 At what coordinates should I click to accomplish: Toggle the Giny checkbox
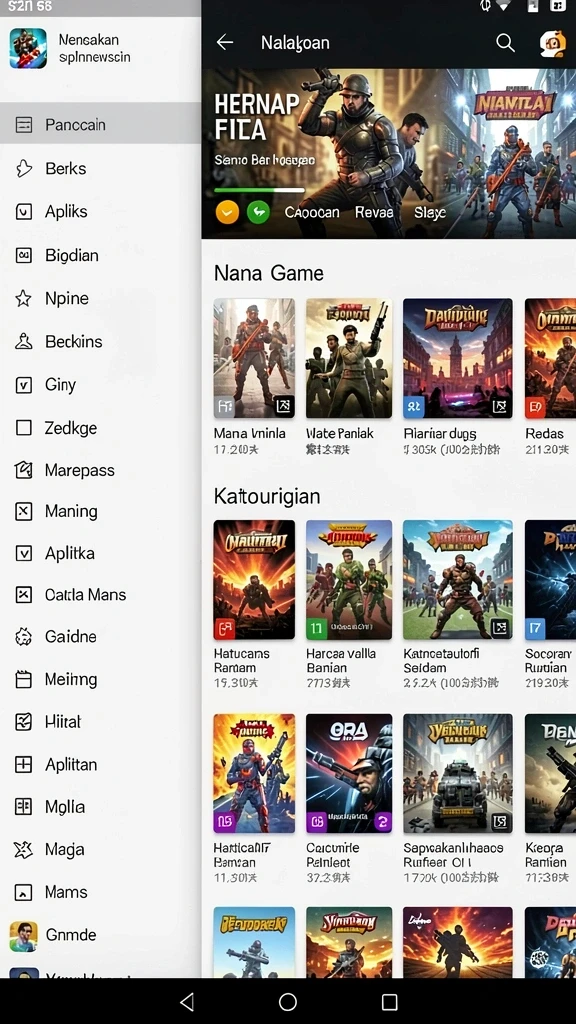click(24, 385)
